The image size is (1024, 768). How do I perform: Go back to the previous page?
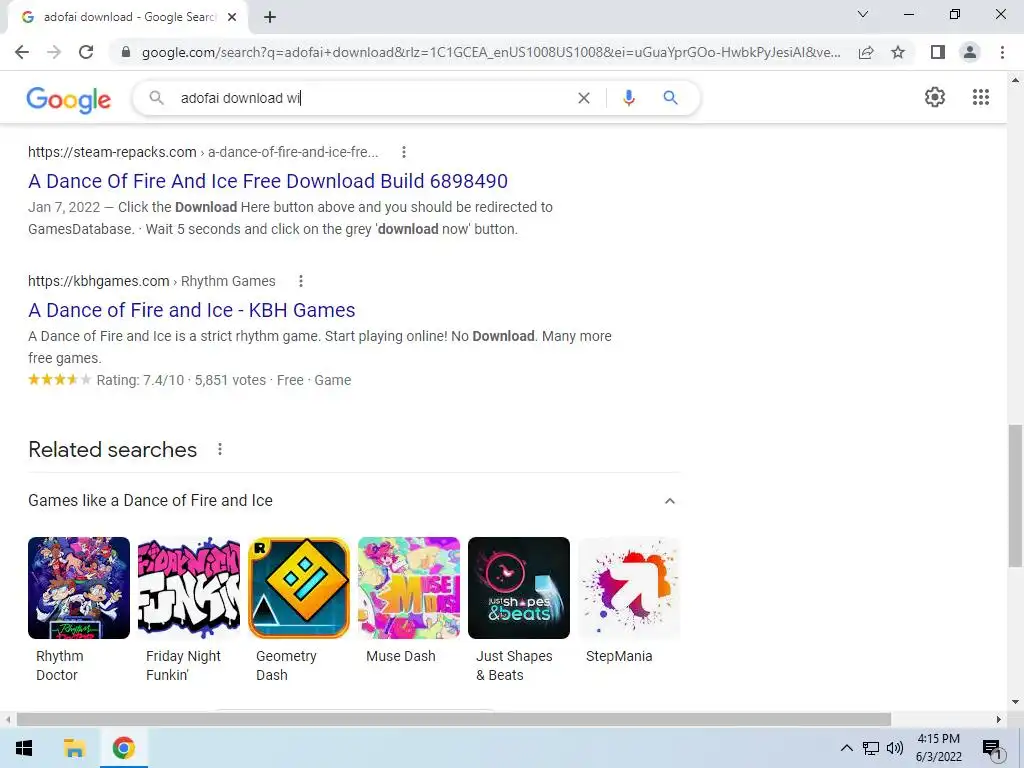coord(22,52)
